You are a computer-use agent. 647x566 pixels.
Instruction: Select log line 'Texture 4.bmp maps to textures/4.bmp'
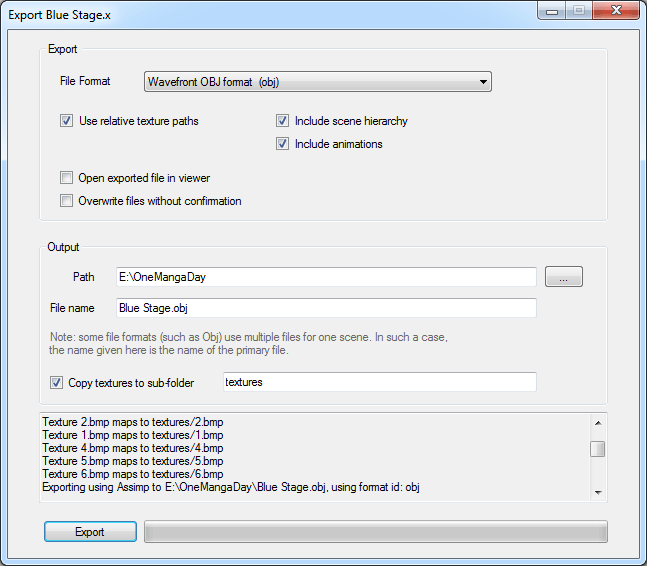point(132,448)
